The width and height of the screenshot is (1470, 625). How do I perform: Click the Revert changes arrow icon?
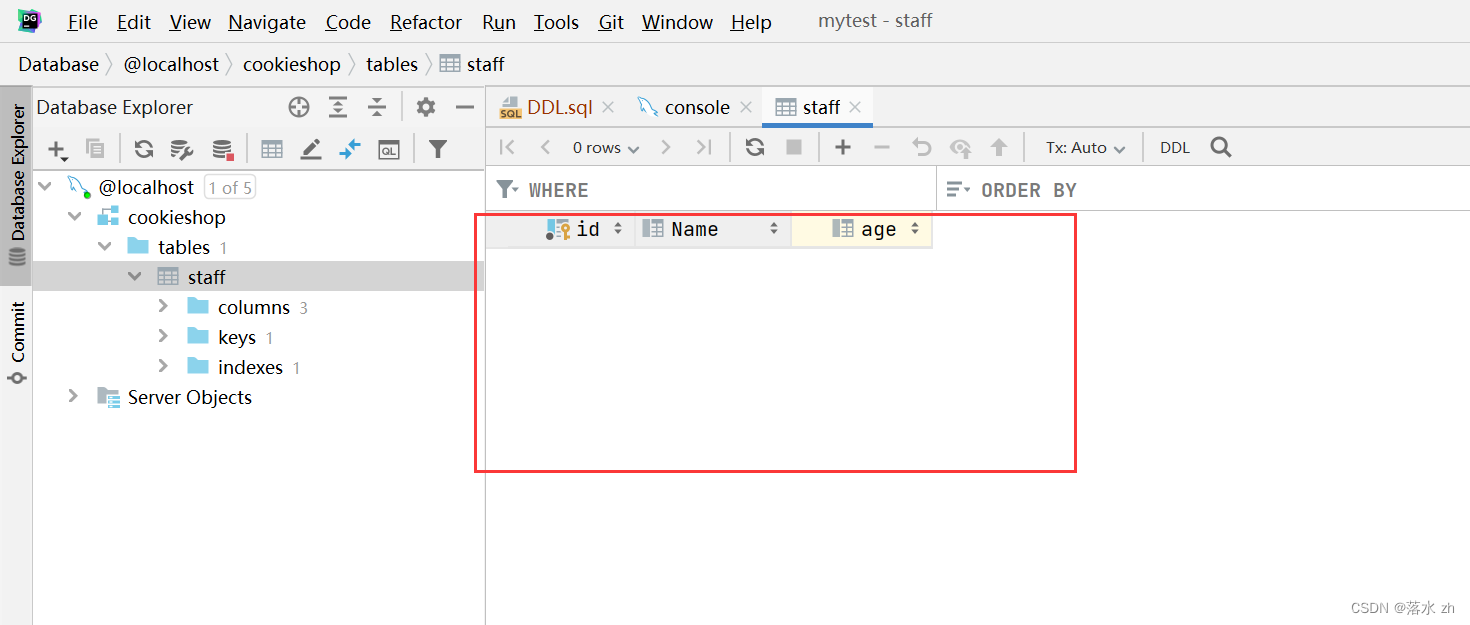pos(921,147)
